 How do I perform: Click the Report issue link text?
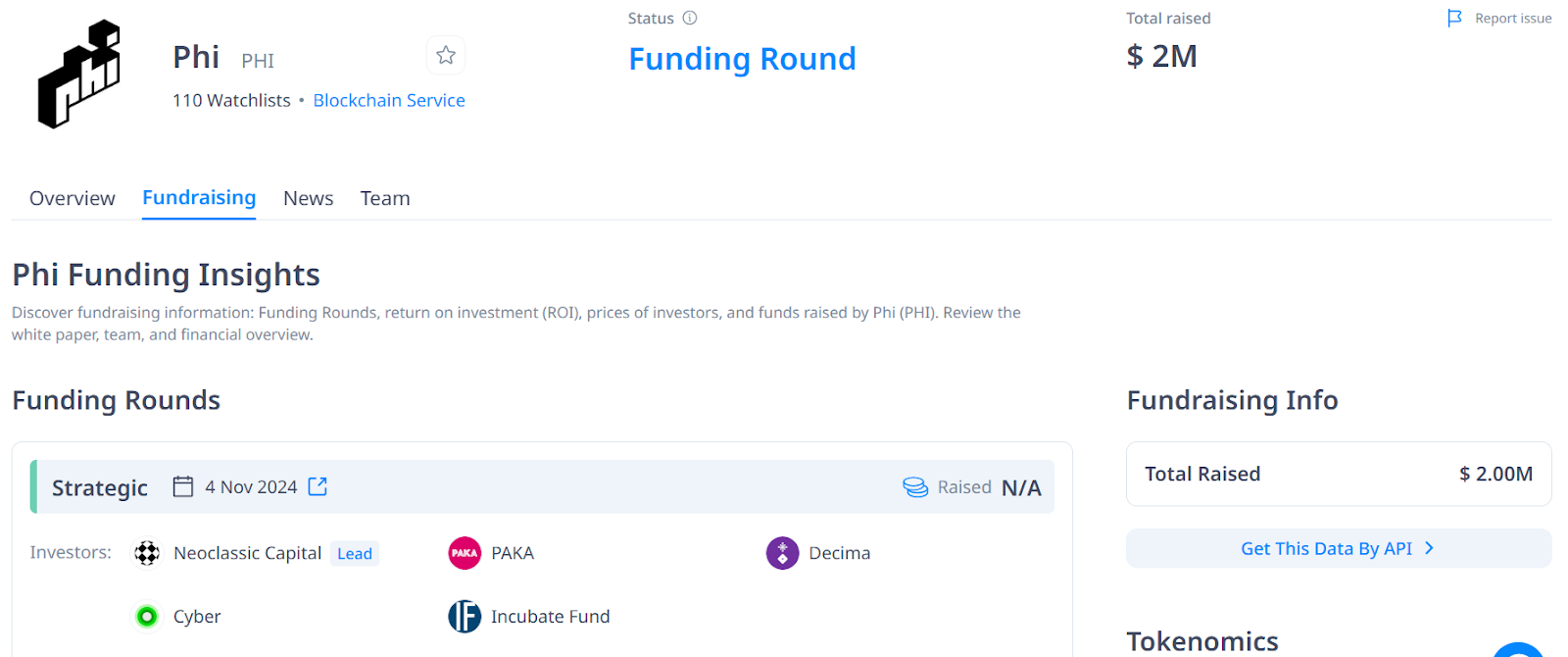(x=1513, y=18)
